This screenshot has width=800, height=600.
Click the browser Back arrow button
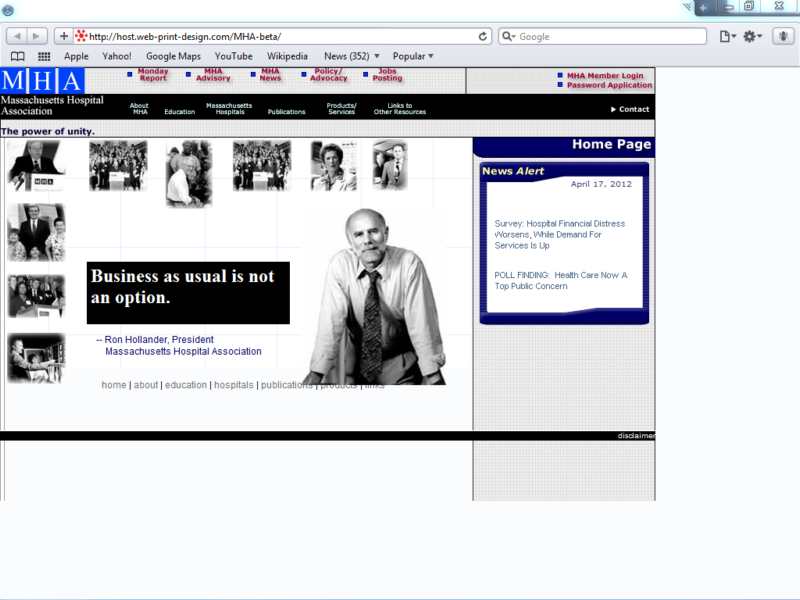pyautogui.click(x=17, y=36)
